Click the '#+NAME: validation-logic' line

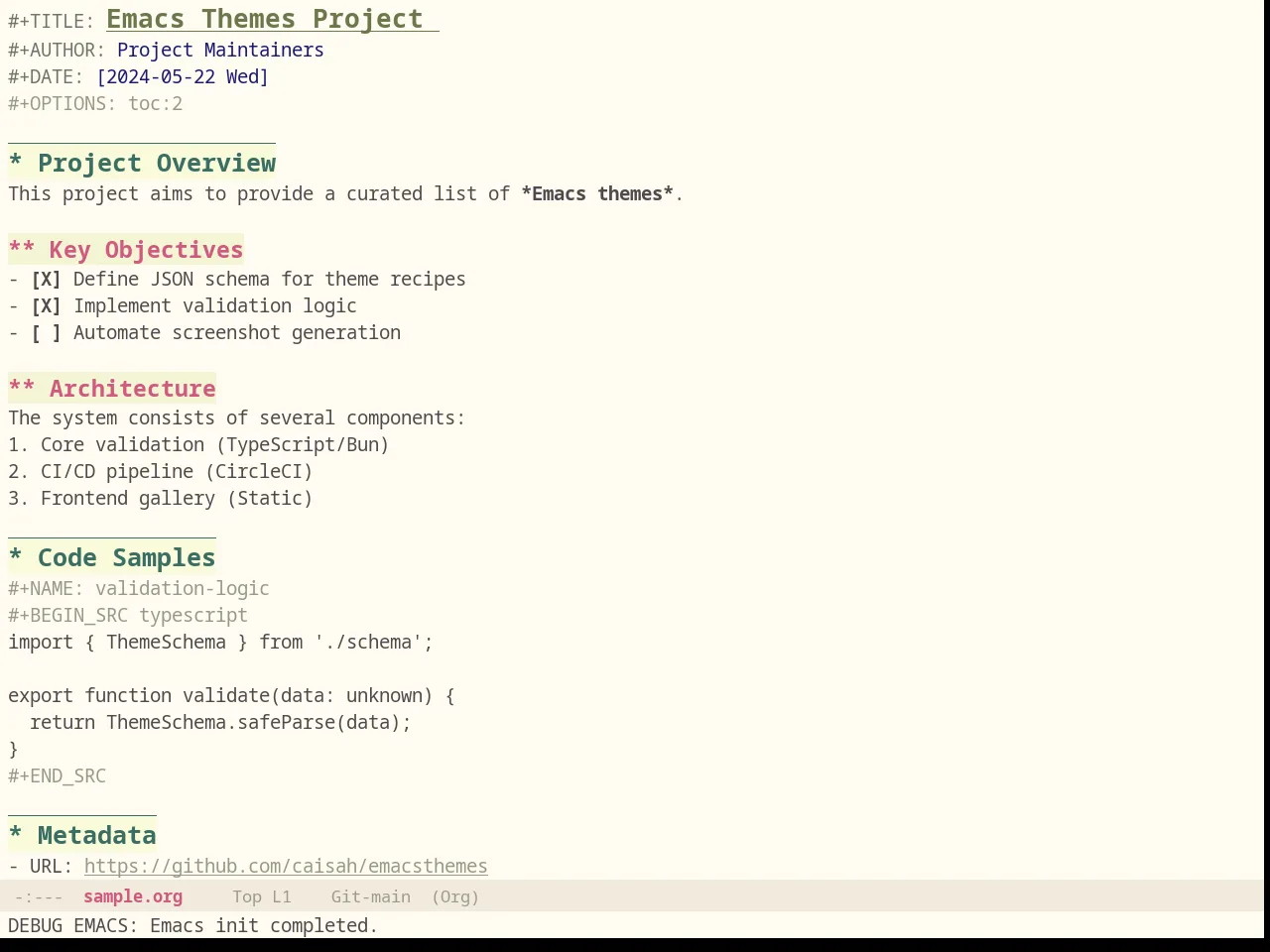click(x=139, y=589)
